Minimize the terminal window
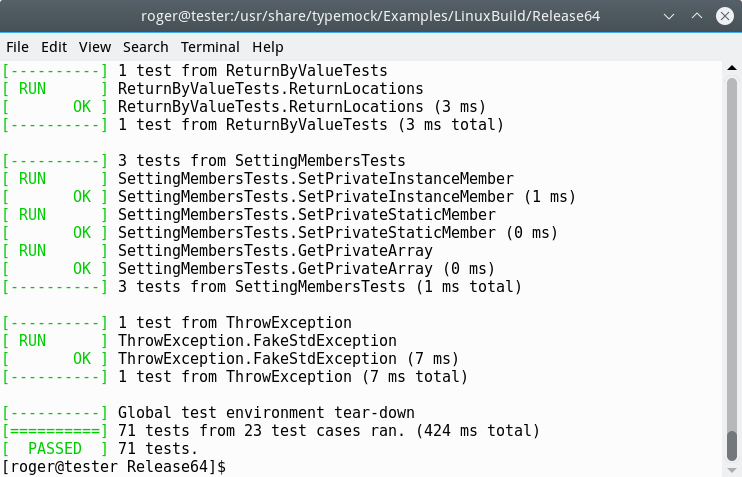Screen dimensions: 742x477 pos(668,17)
